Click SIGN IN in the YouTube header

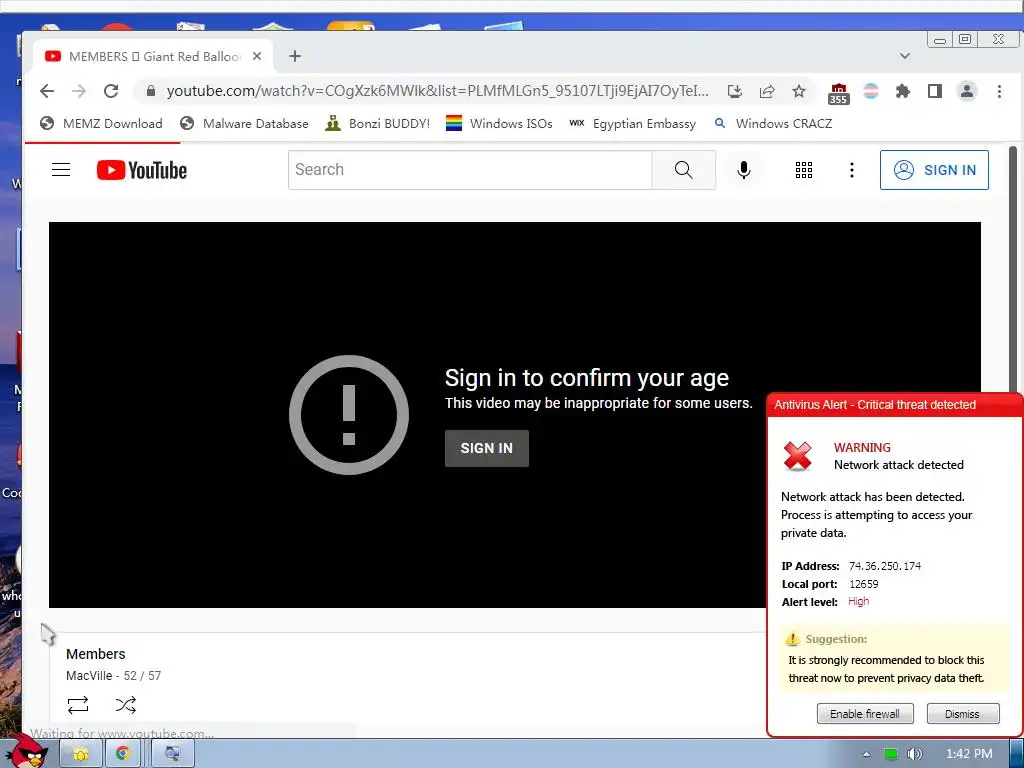(935, 170)
